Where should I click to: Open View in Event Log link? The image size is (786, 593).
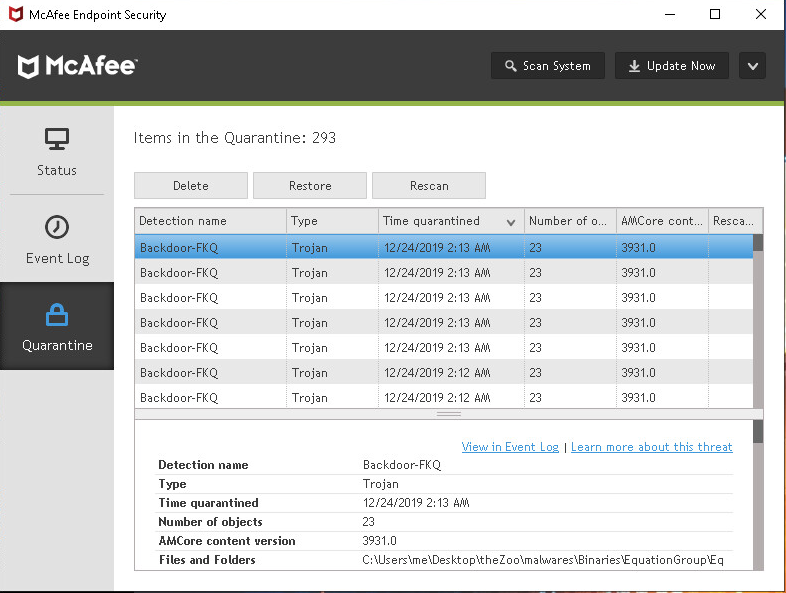point(510,447)
